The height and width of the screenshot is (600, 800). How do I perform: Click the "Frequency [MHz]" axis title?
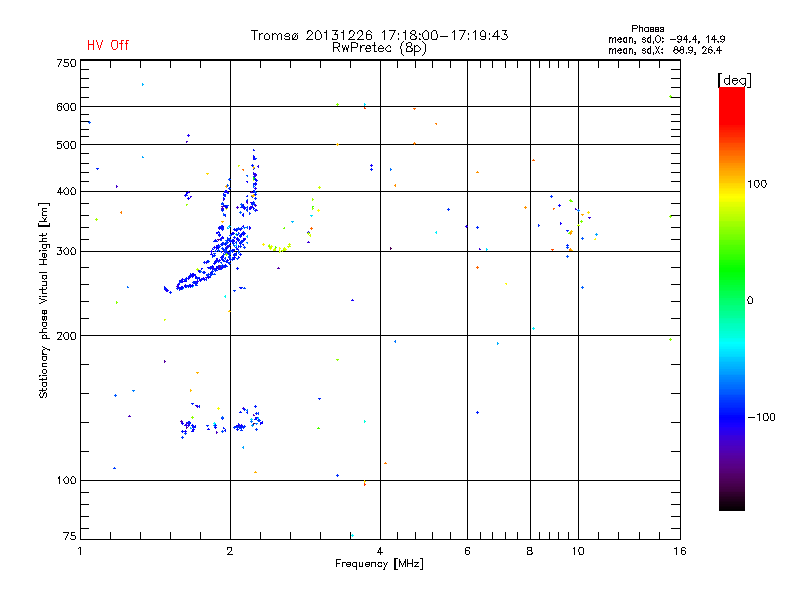[x=379, y=564]
